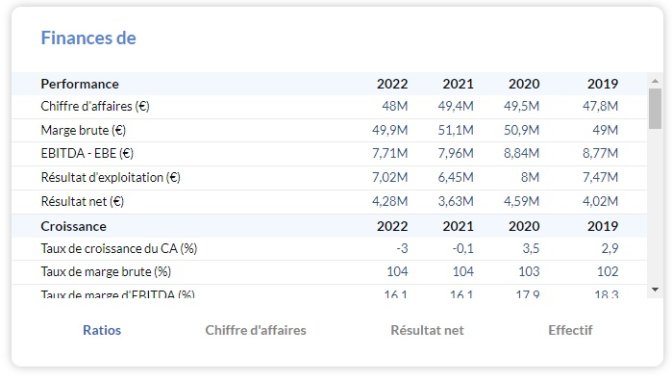Click the EBITDA - EBE (€) row label
Screen dimensions: 672x380
(87, 153)
